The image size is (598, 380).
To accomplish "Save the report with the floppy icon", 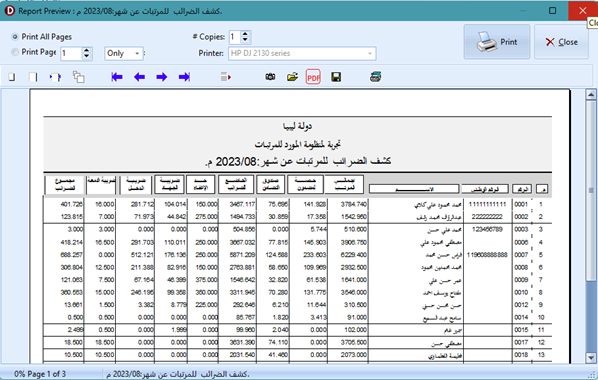I will [336, 77].
